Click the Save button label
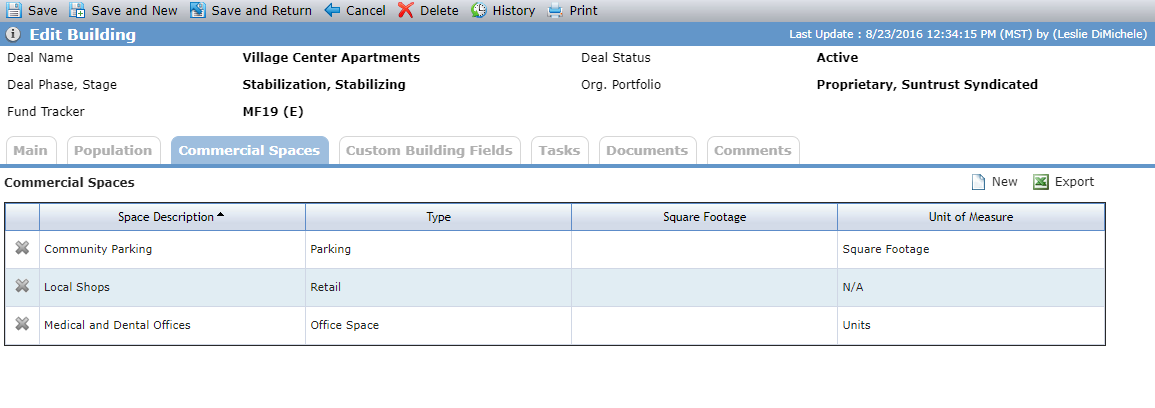 pyautogui.click(x=43, y=10)
